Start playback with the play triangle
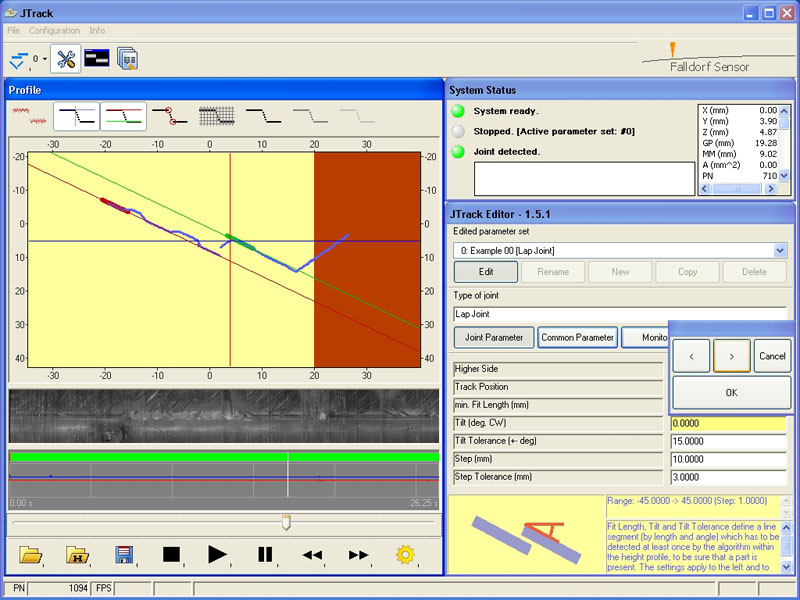Viewport: 800px width, 600px height. (x=217, y=554)
